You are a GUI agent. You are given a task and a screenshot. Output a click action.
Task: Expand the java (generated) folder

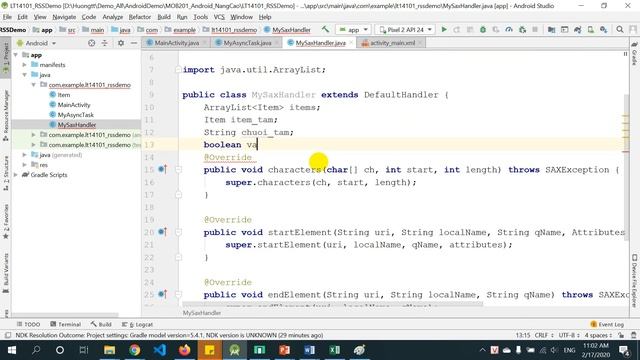tap(24, 155)
